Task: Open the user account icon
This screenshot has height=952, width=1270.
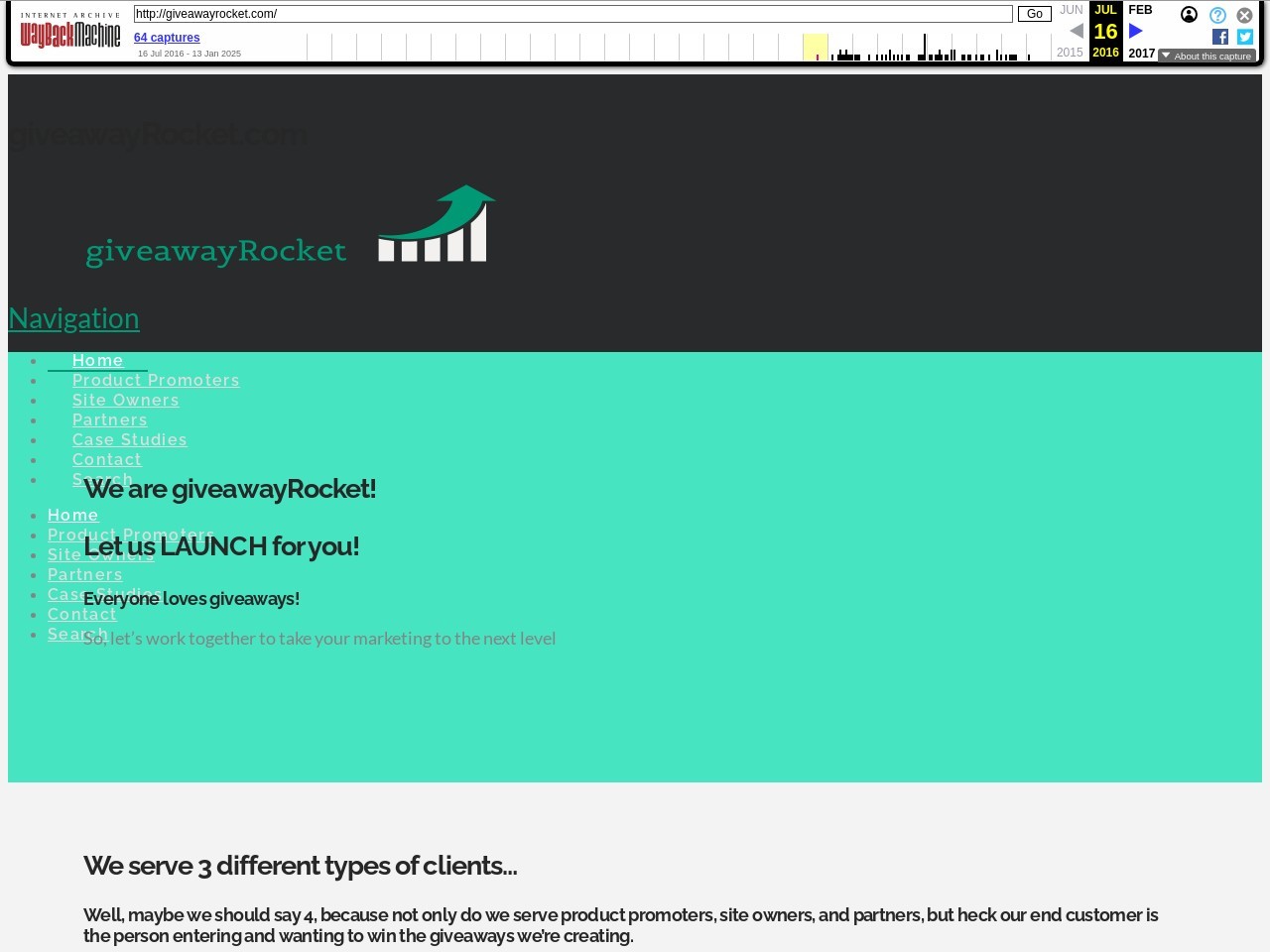Action: tap(1189, 15)
